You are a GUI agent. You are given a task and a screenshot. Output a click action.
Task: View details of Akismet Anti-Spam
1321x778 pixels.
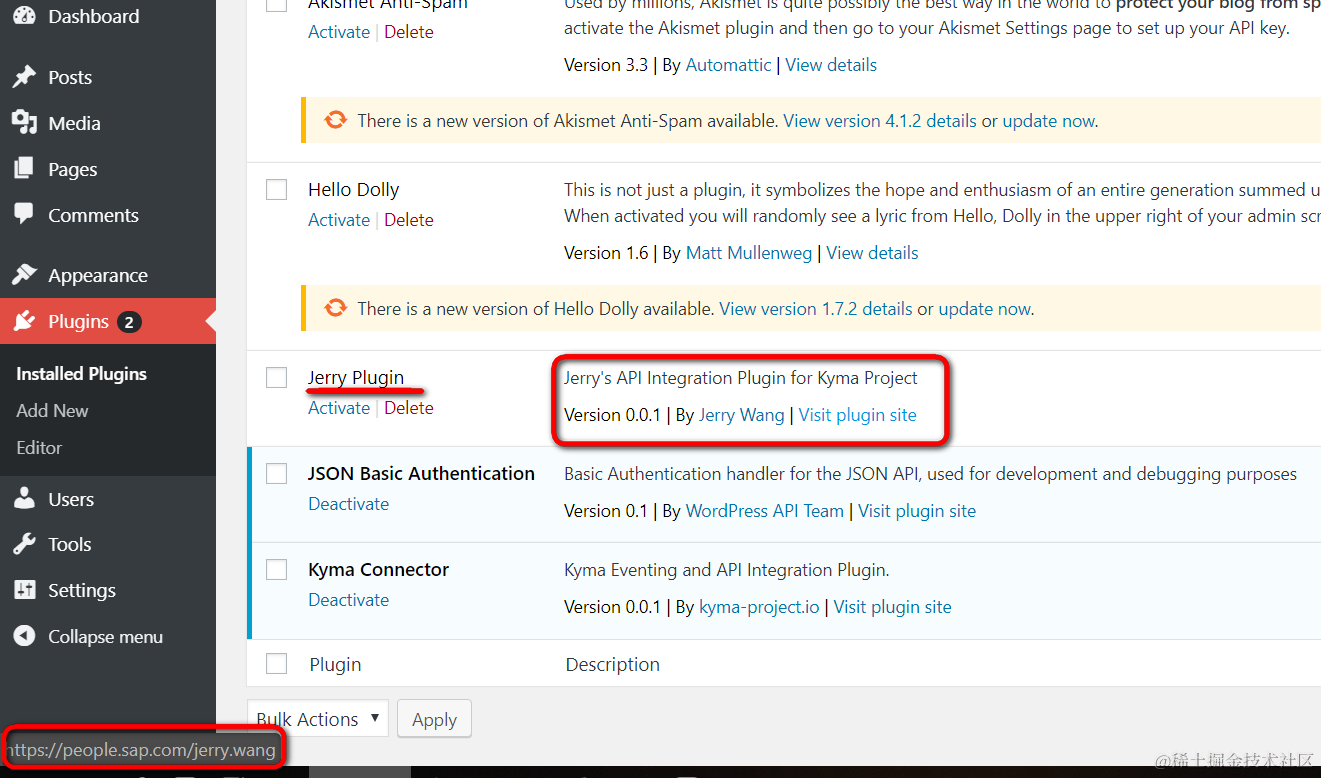click(x=831, y=65)
